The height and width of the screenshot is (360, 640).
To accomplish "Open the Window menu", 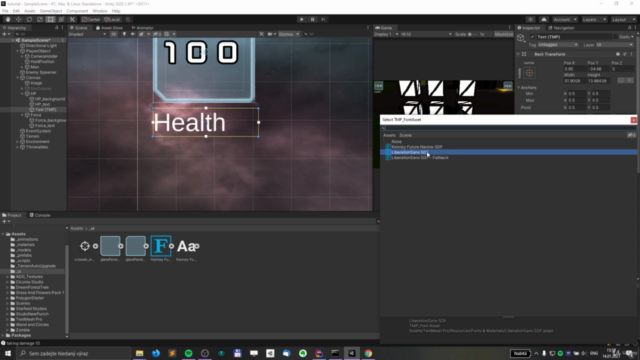I will point(100,11).
